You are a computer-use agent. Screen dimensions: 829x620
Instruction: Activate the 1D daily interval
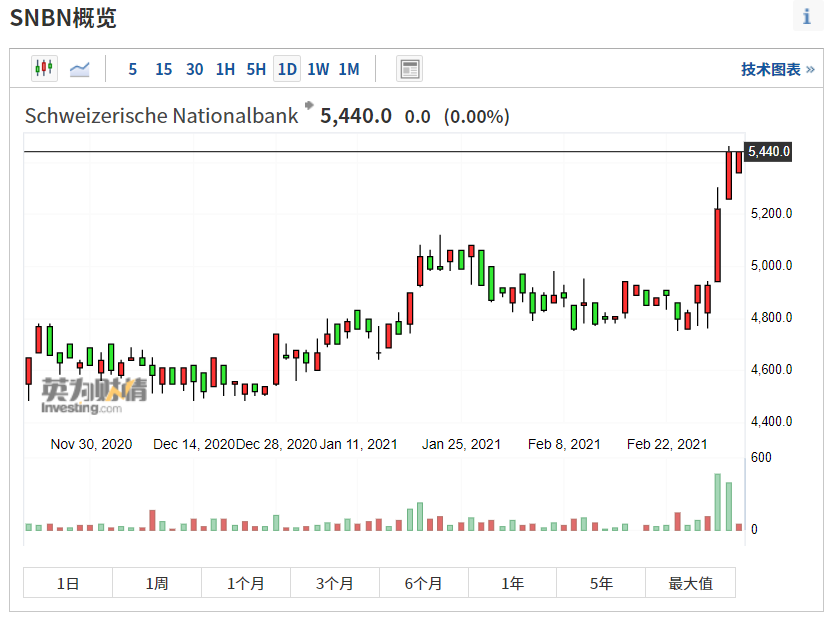[287, 69]
